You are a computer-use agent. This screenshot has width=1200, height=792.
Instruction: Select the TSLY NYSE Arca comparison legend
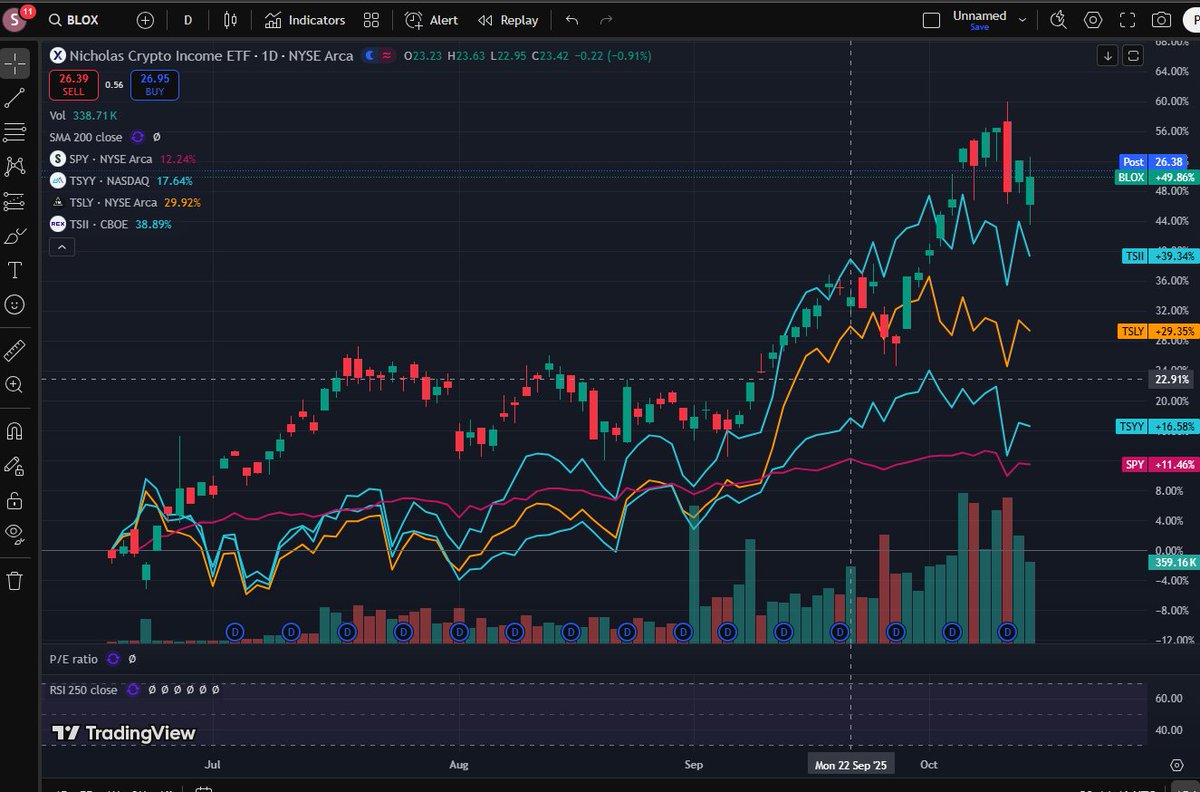pyautogui.click(x=125, y=202)
